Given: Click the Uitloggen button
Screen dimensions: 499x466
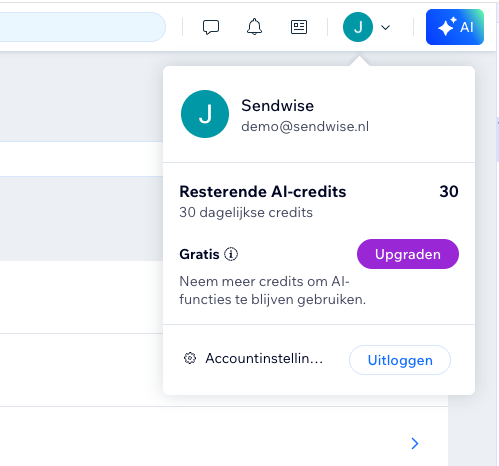Looking at the screenshot, I should point(400,360).
